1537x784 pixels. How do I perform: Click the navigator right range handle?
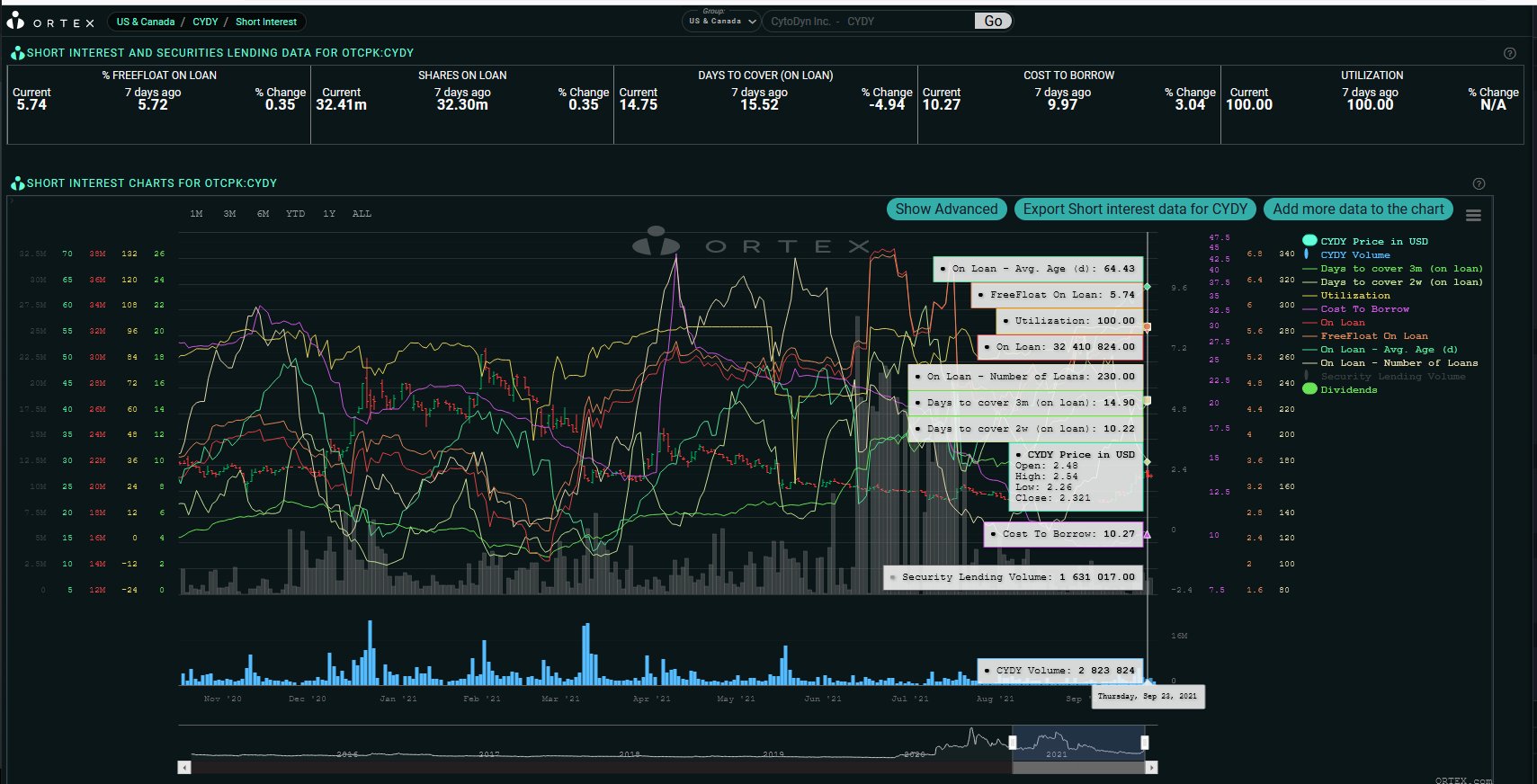coord(1145,743)
